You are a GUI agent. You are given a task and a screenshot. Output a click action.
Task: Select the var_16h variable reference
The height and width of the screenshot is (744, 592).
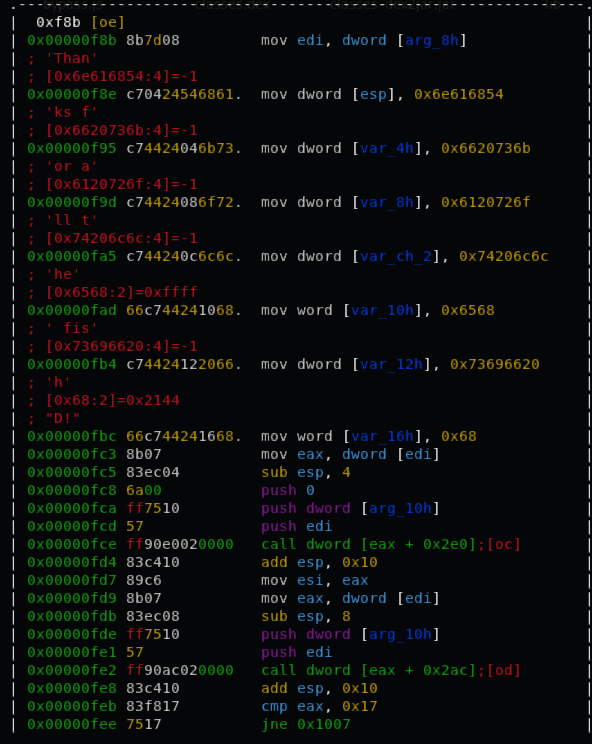point(382,437)
